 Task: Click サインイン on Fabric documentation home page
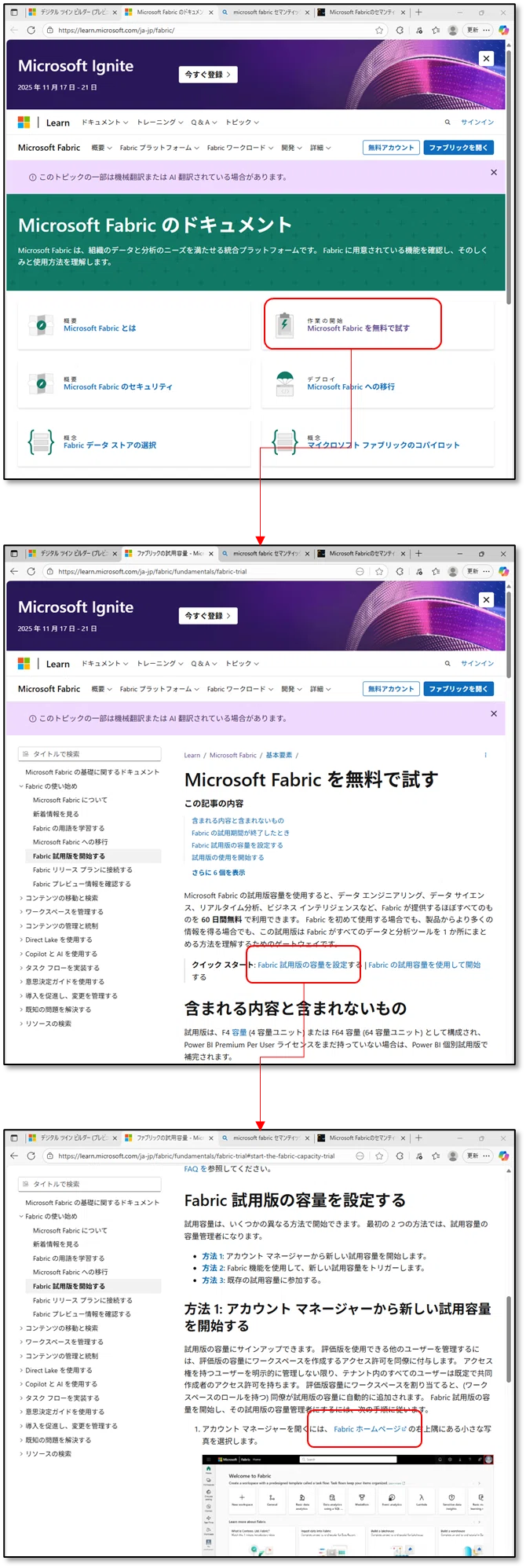click(x=477, y=123)
